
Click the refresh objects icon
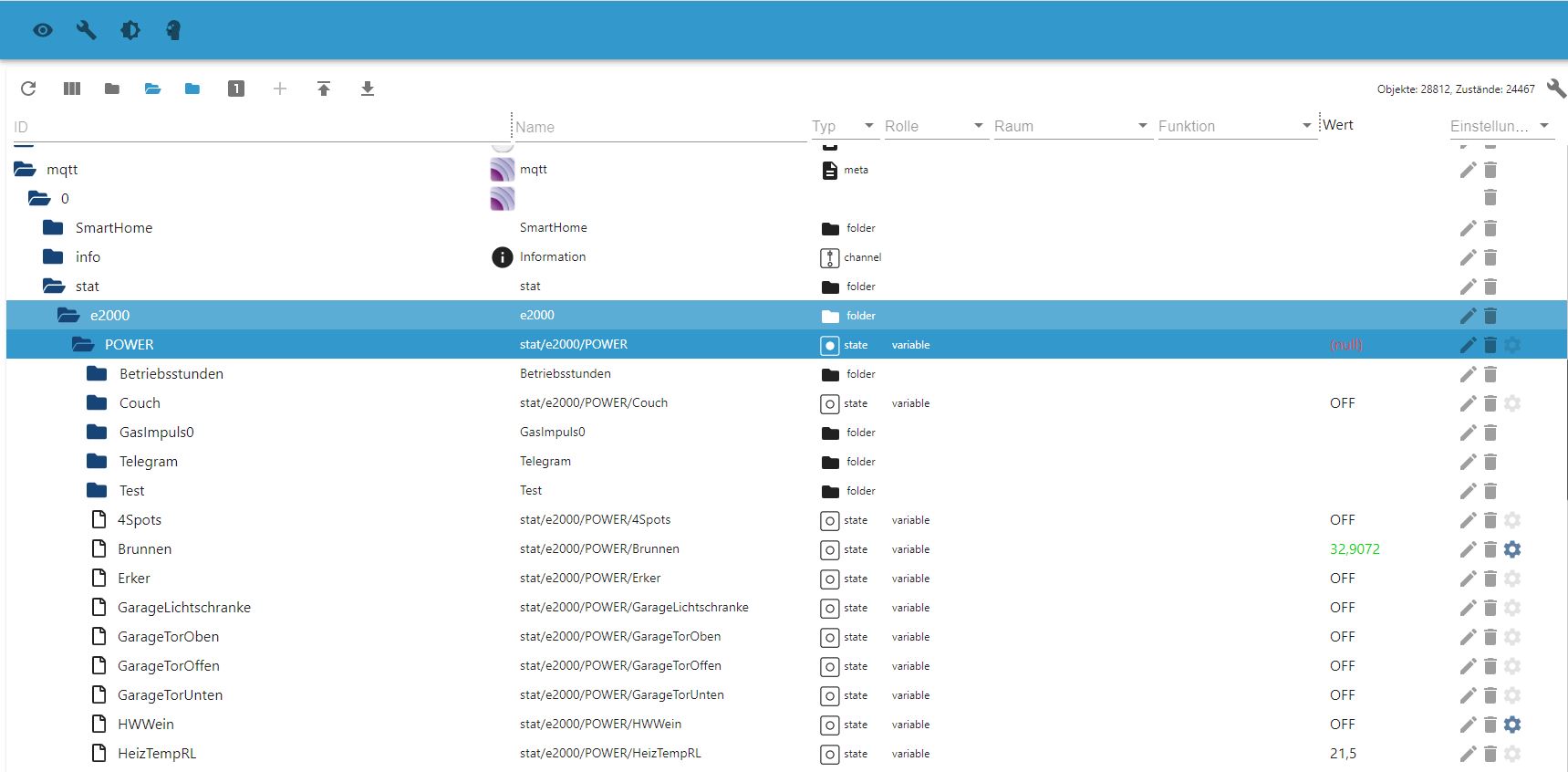[28, 89]
